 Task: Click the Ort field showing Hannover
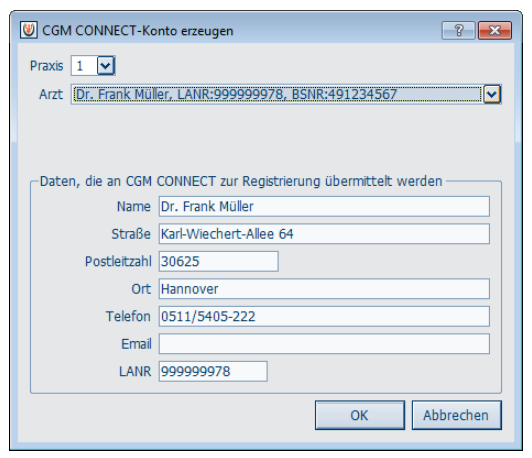point(324,289)
